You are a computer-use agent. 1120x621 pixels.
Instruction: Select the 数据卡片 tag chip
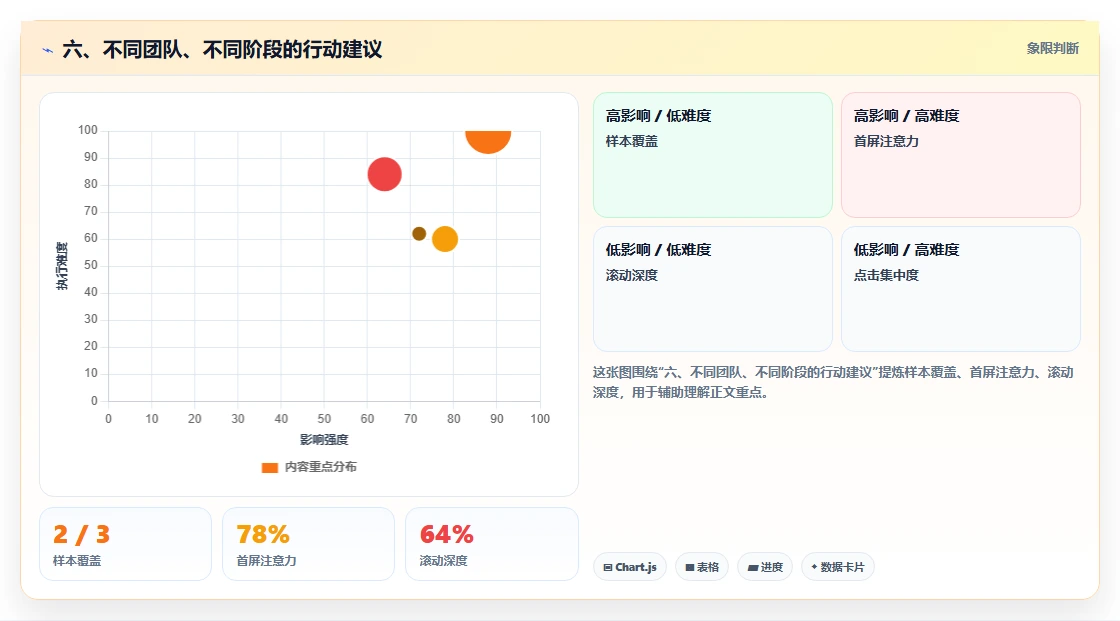coord(838,567)
